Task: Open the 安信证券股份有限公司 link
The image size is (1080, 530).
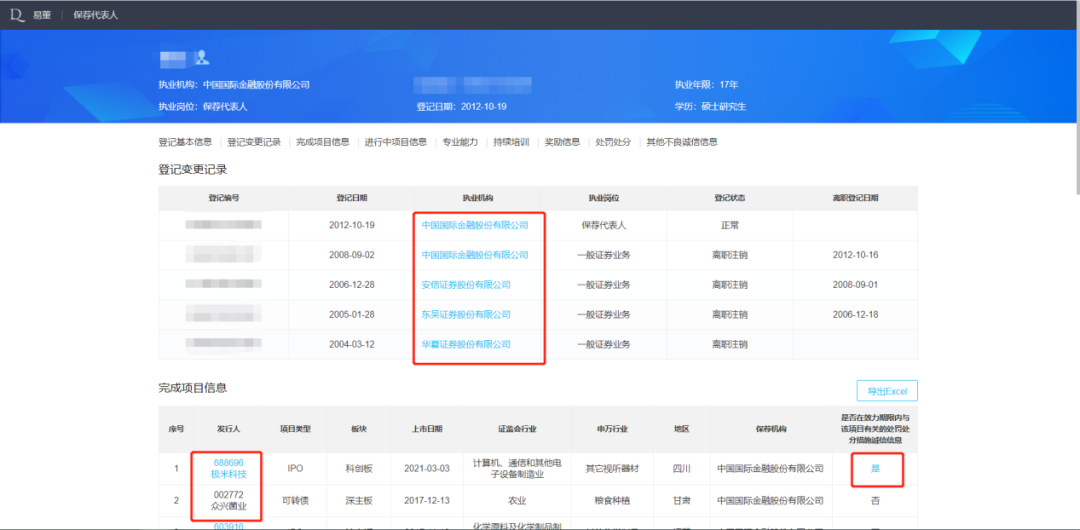Action: (466, 285)
